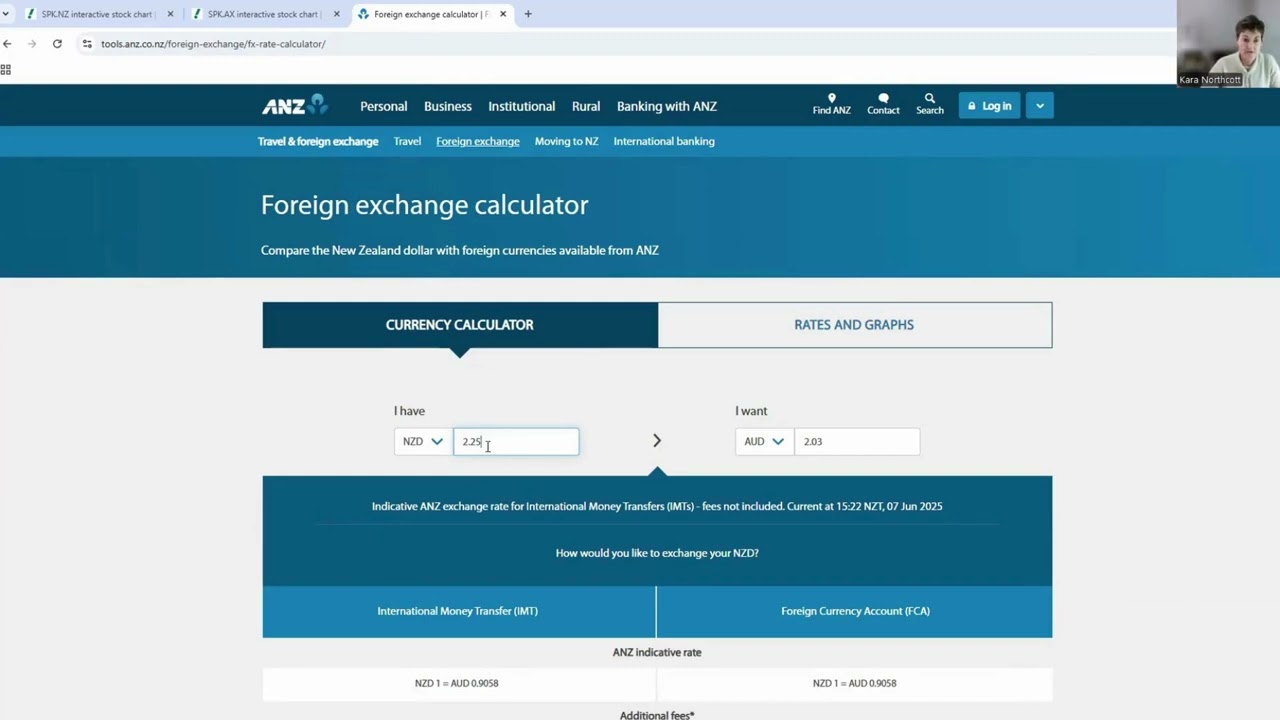
Task: Click the site info icon in address bar
Action: pyautogui.click(x=87, y=44)
